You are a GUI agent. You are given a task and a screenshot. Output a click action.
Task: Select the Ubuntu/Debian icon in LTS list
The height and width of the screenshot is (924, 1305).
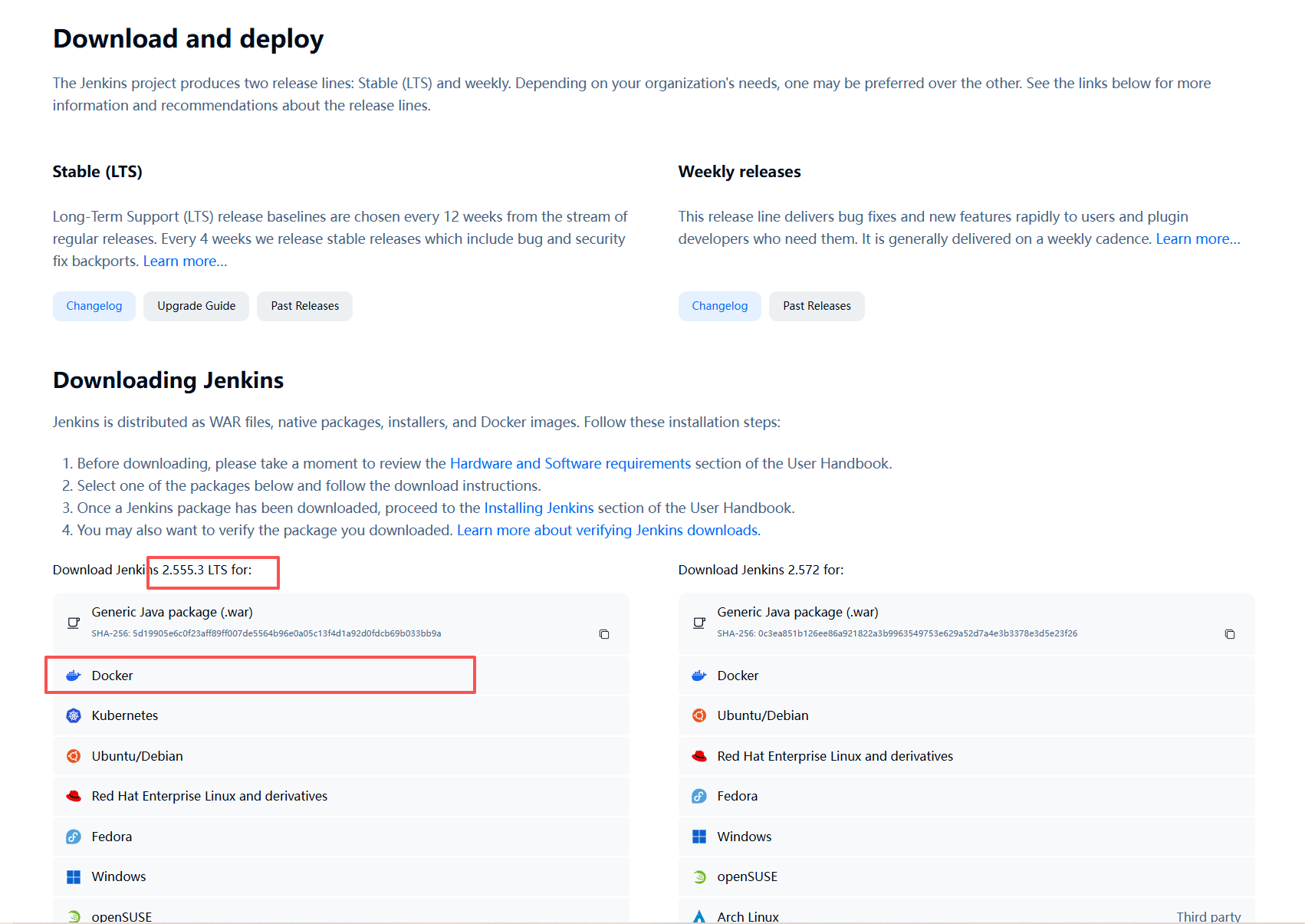(74, 756)
